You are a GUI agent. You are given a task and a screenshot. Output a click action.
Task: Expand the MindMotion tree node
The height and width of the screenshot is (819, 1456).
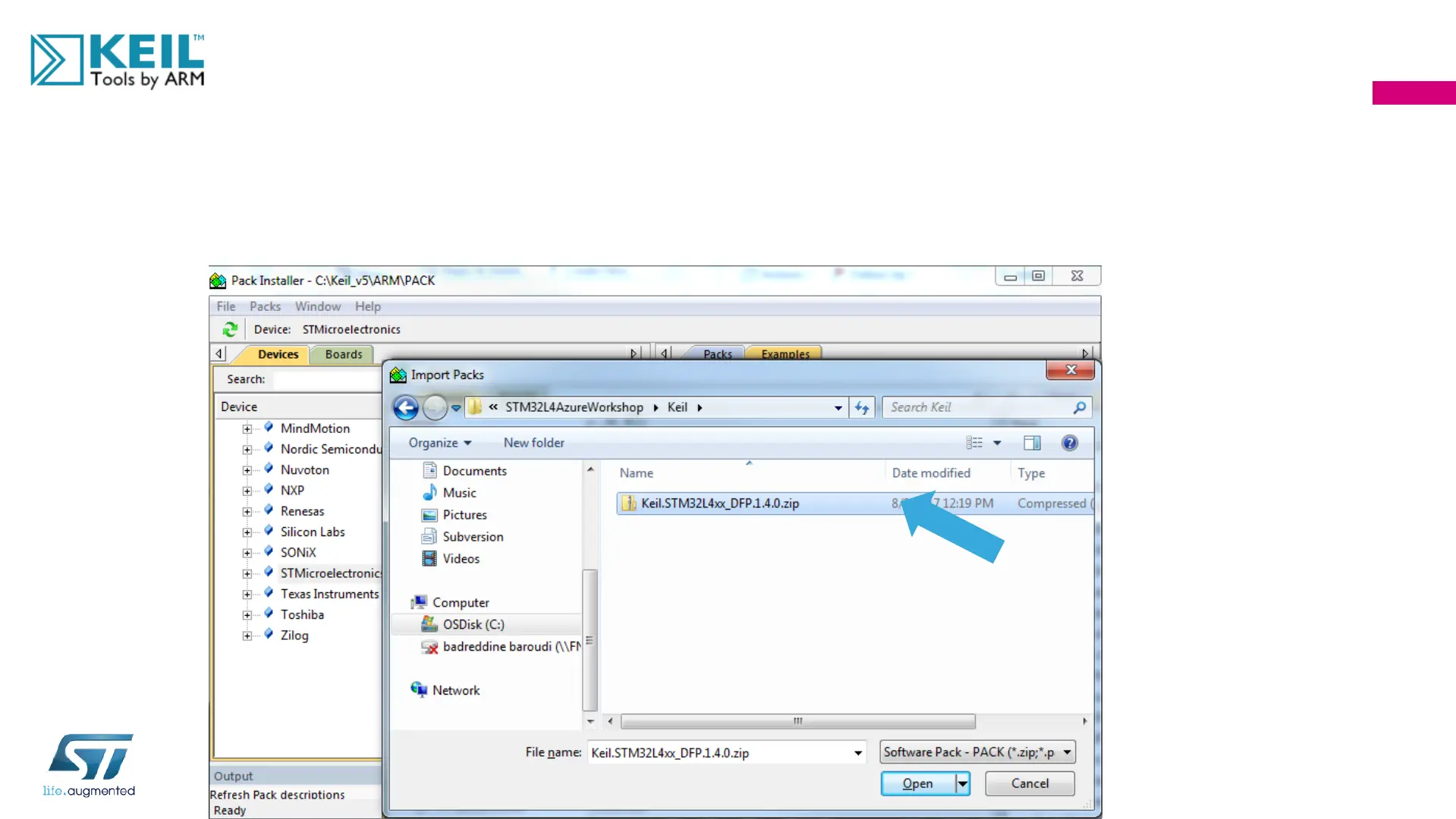(247, 429)
